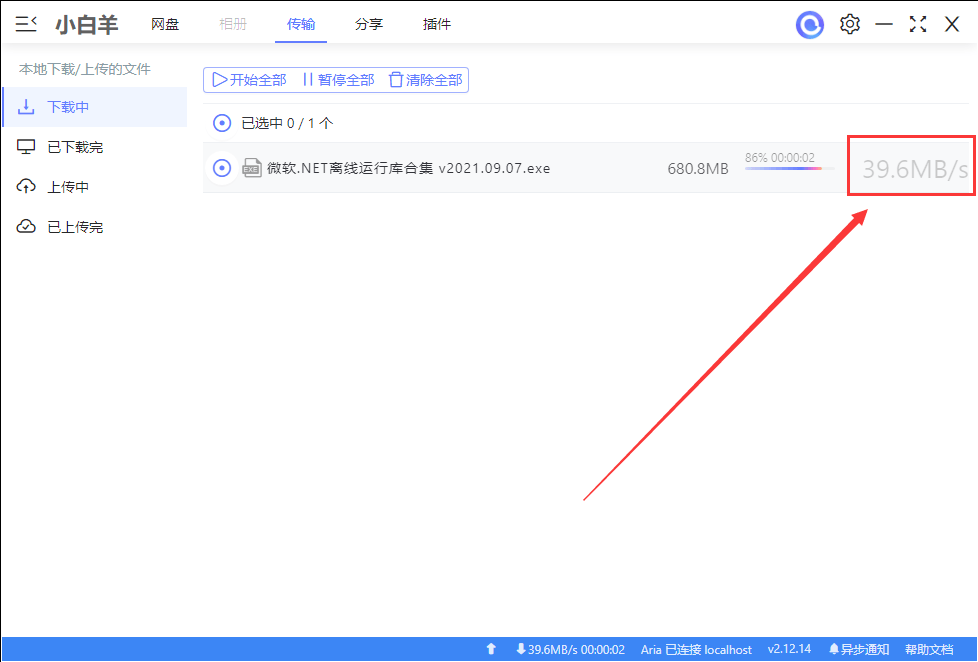The image size is (978, 662).
Task: Open 异步通知 notifications in the status bar
Action: pyautogui.click(x=859, y=649)
